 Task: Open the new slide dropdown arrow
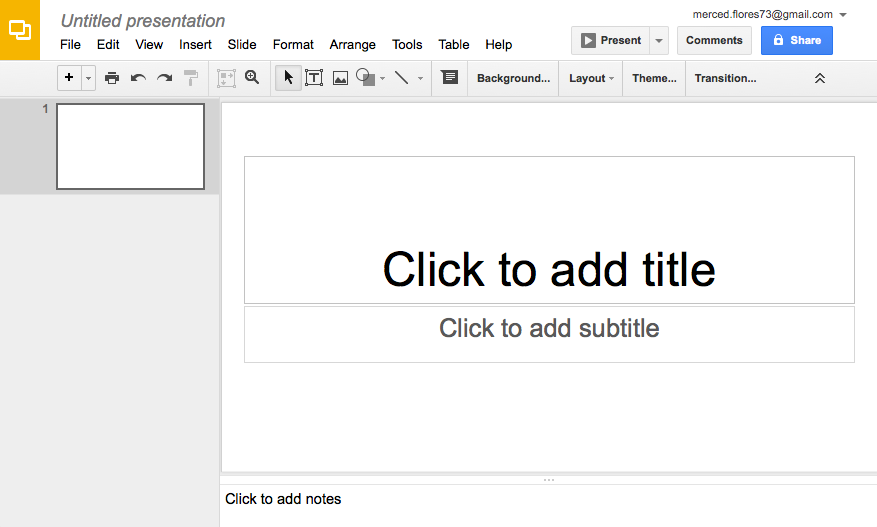coord(88,78)
